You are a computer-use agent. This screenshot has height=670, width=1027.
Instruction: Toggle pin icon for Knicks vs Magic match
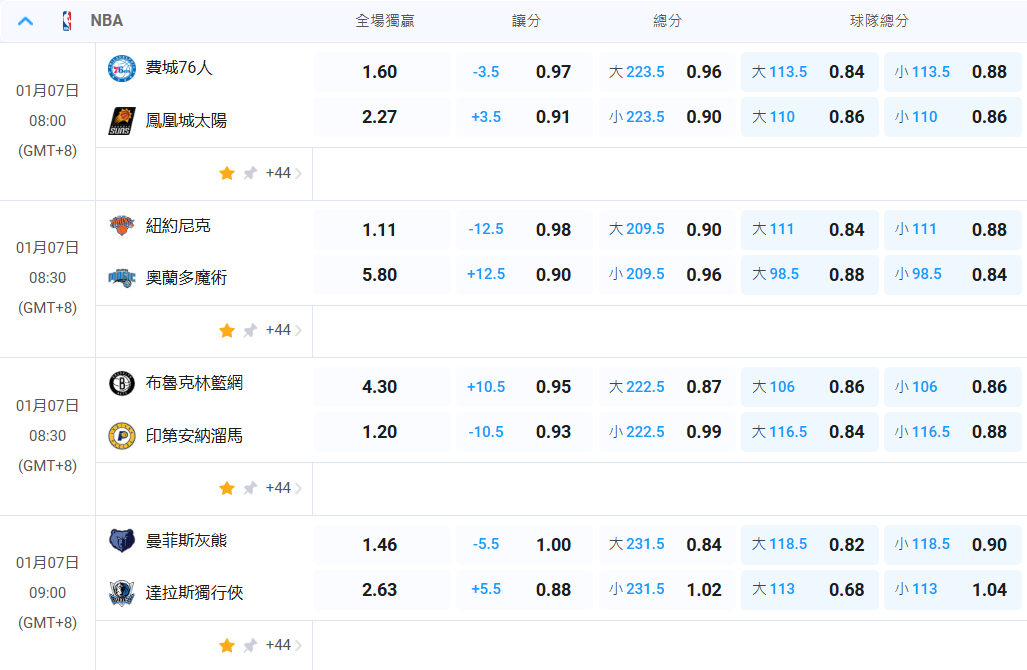250,330
